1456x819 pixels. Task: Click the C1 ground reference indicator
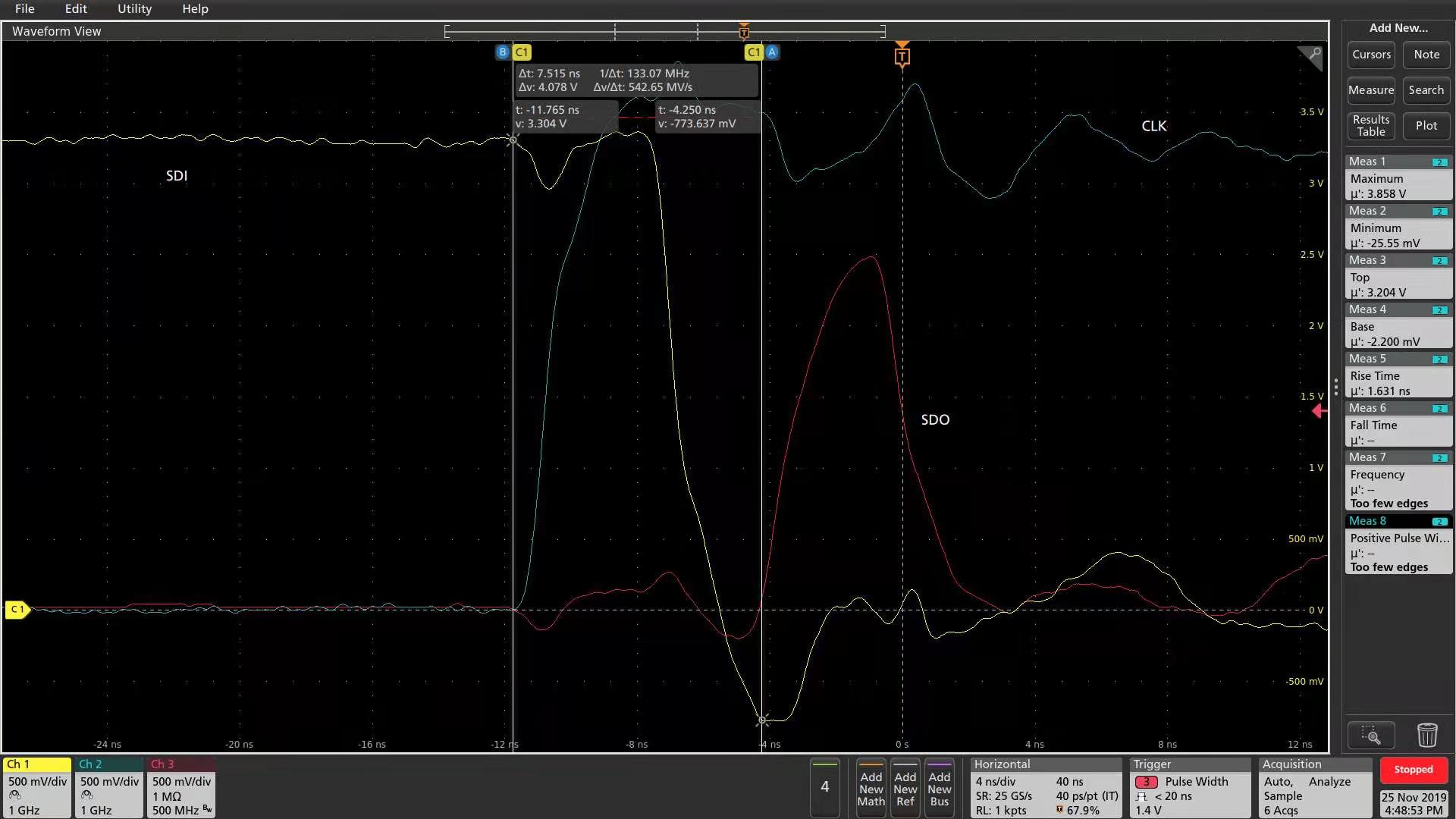pos(17,610)
